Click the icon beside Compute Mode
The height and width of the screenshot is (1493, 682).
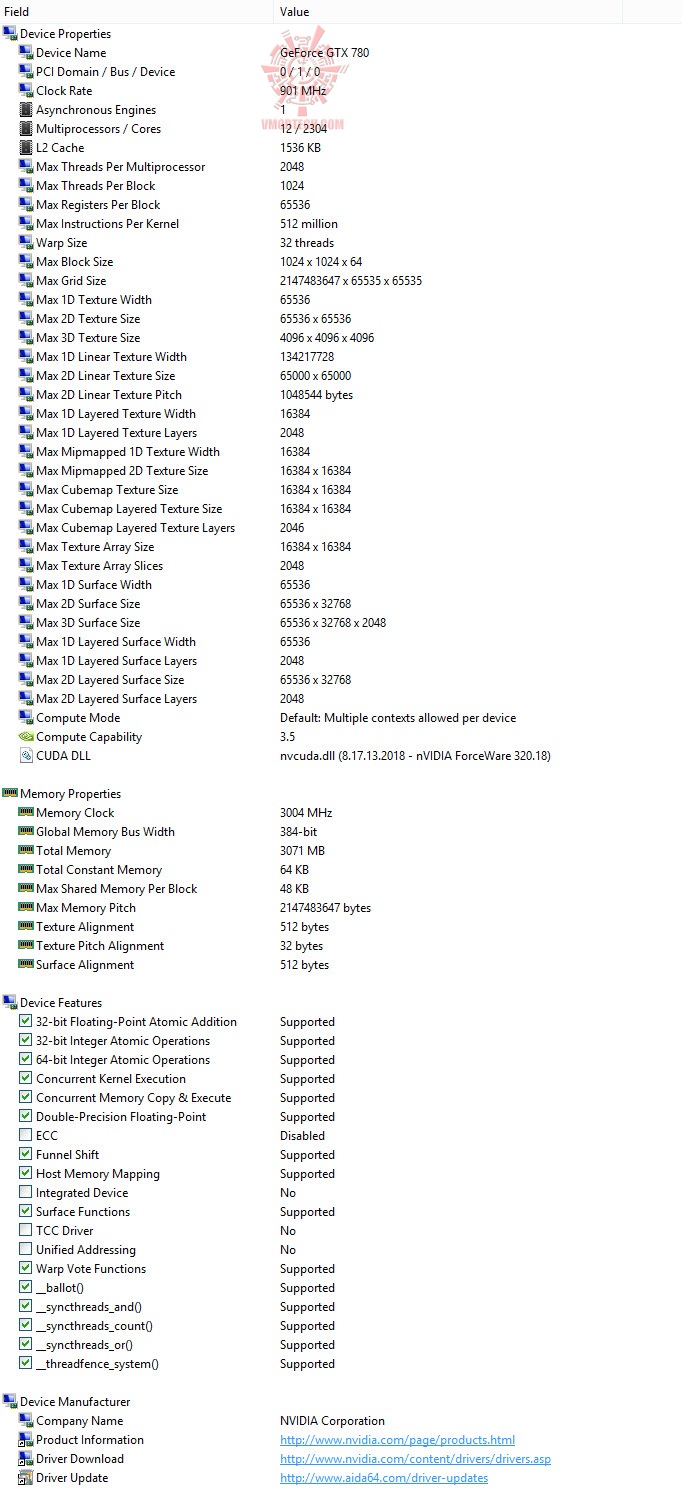click(x=26, y=718)
